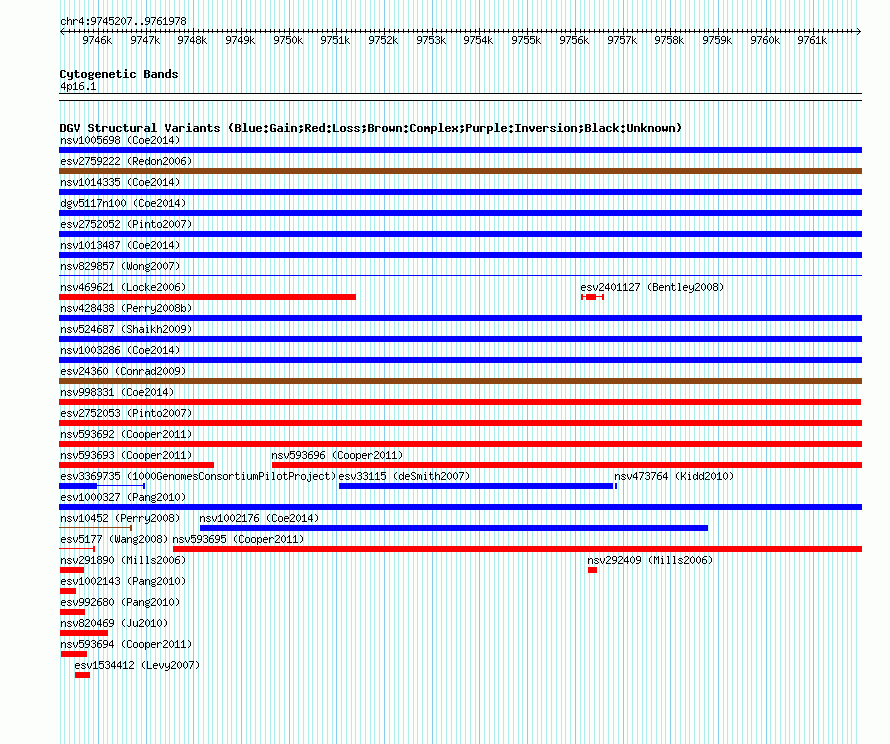Click the 9761k ruler tick
The image size is (890, 744).
point(812,40)
